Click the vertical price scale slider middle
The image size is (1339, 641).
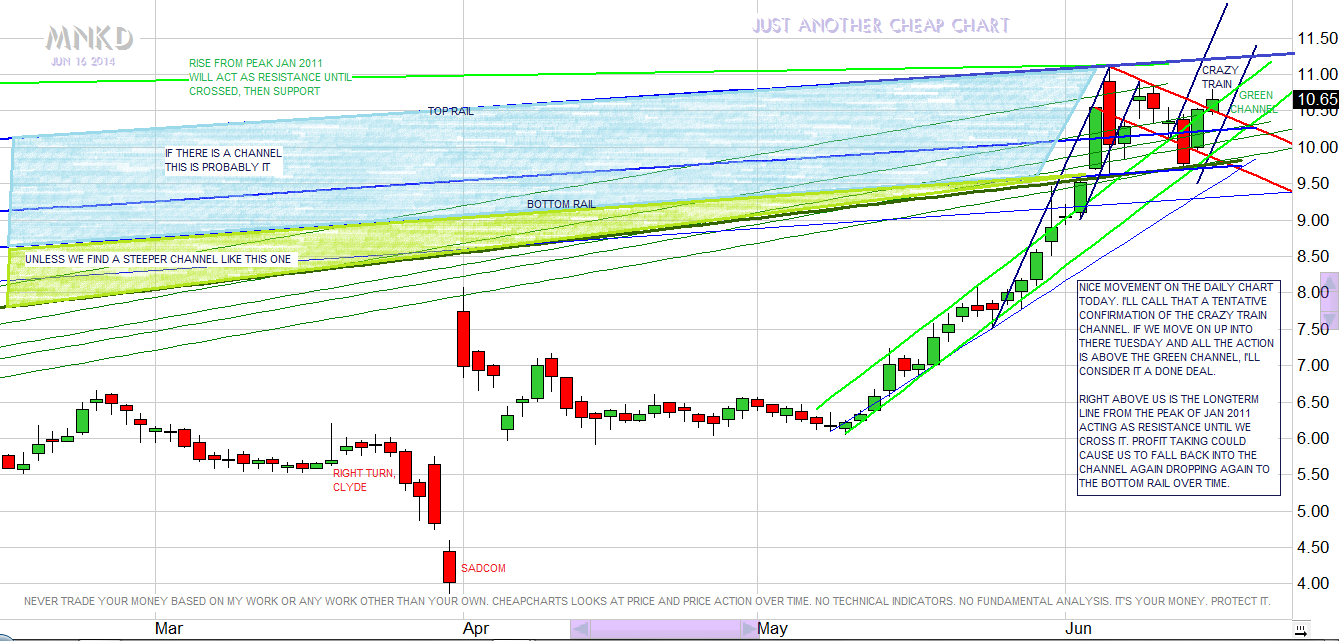(x=1330, y=300)
